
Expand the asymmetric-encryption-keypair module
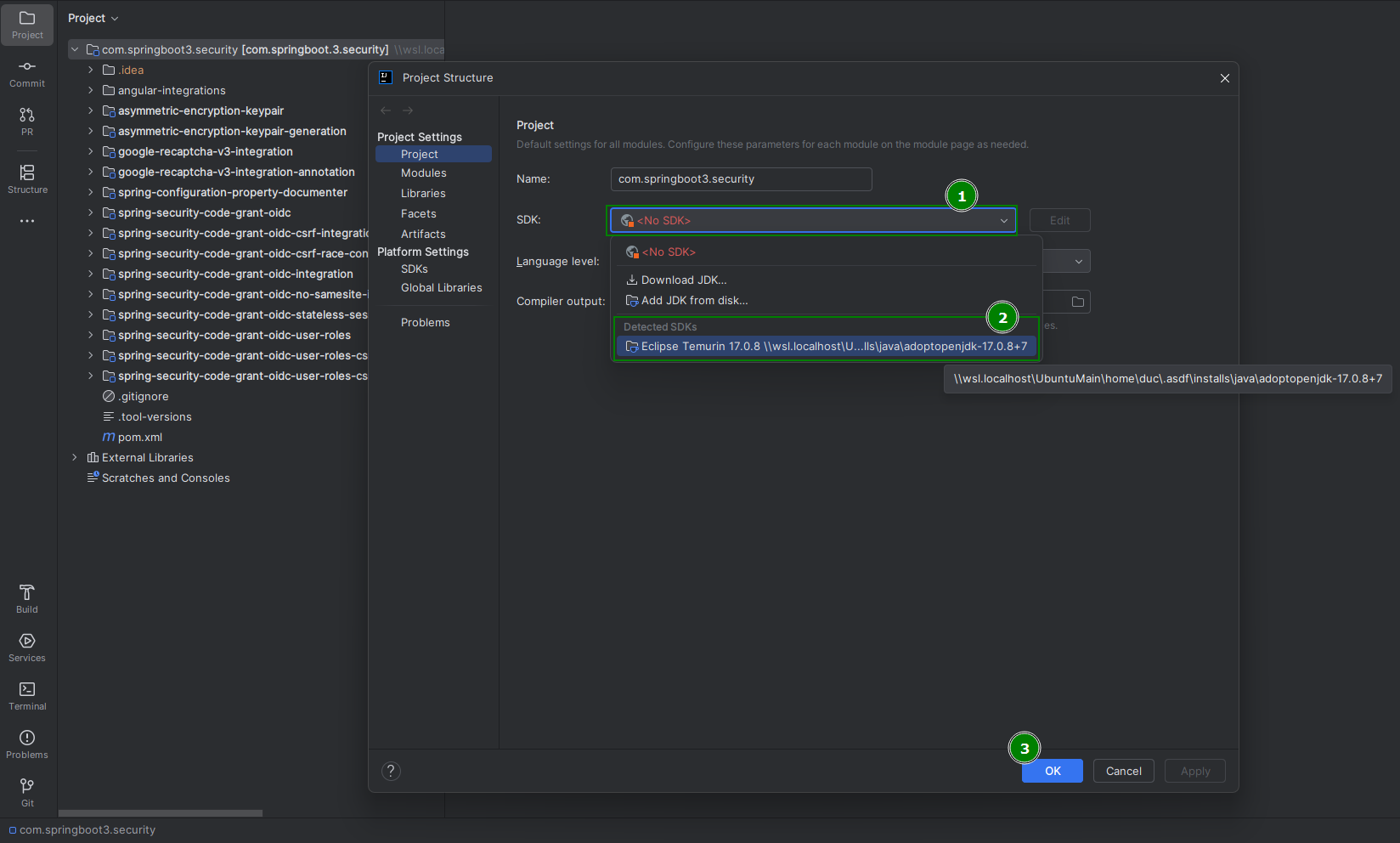91,110
